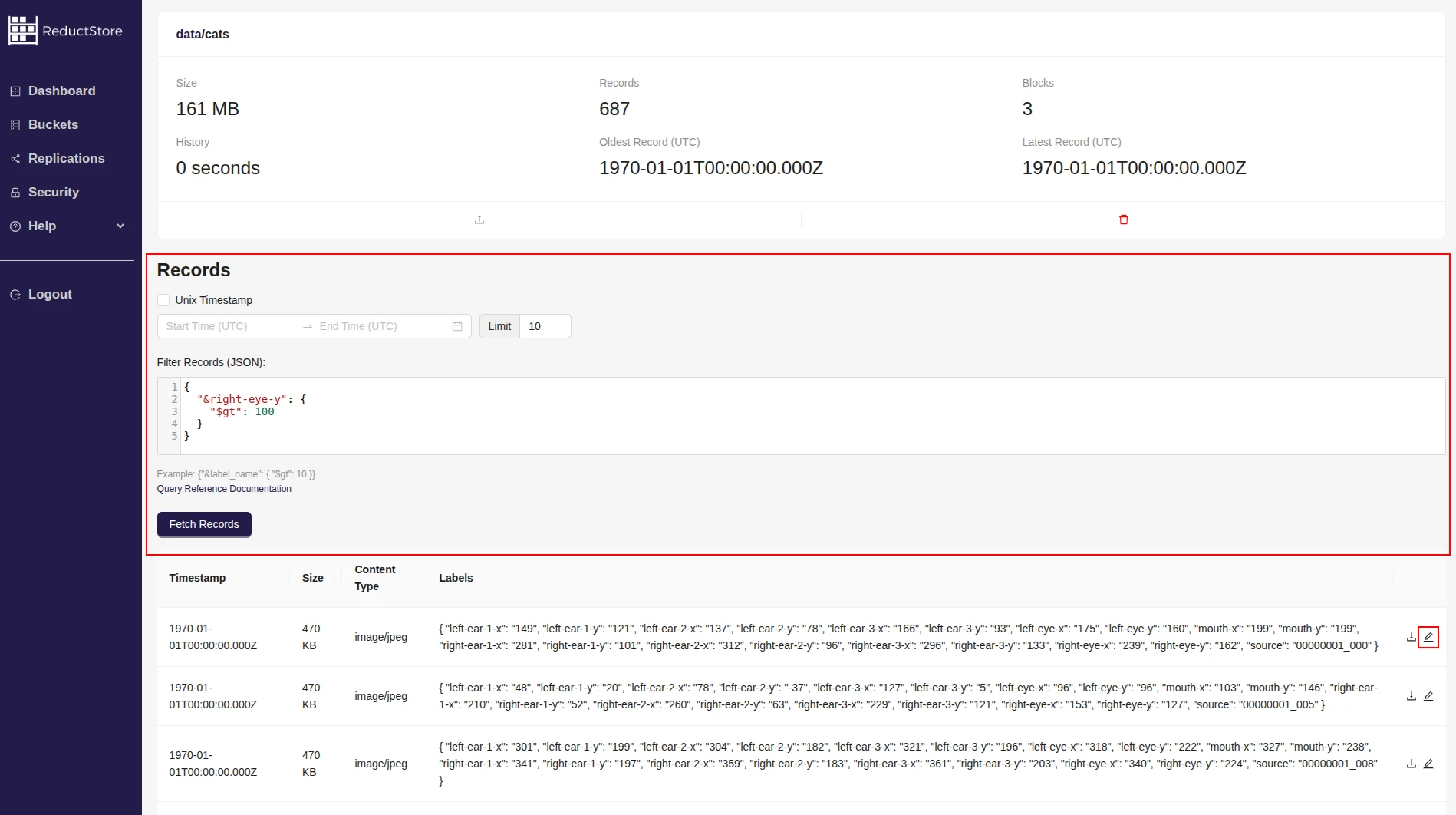
Task: Click the export entry upload icon
Action: (x=479, y=219)
